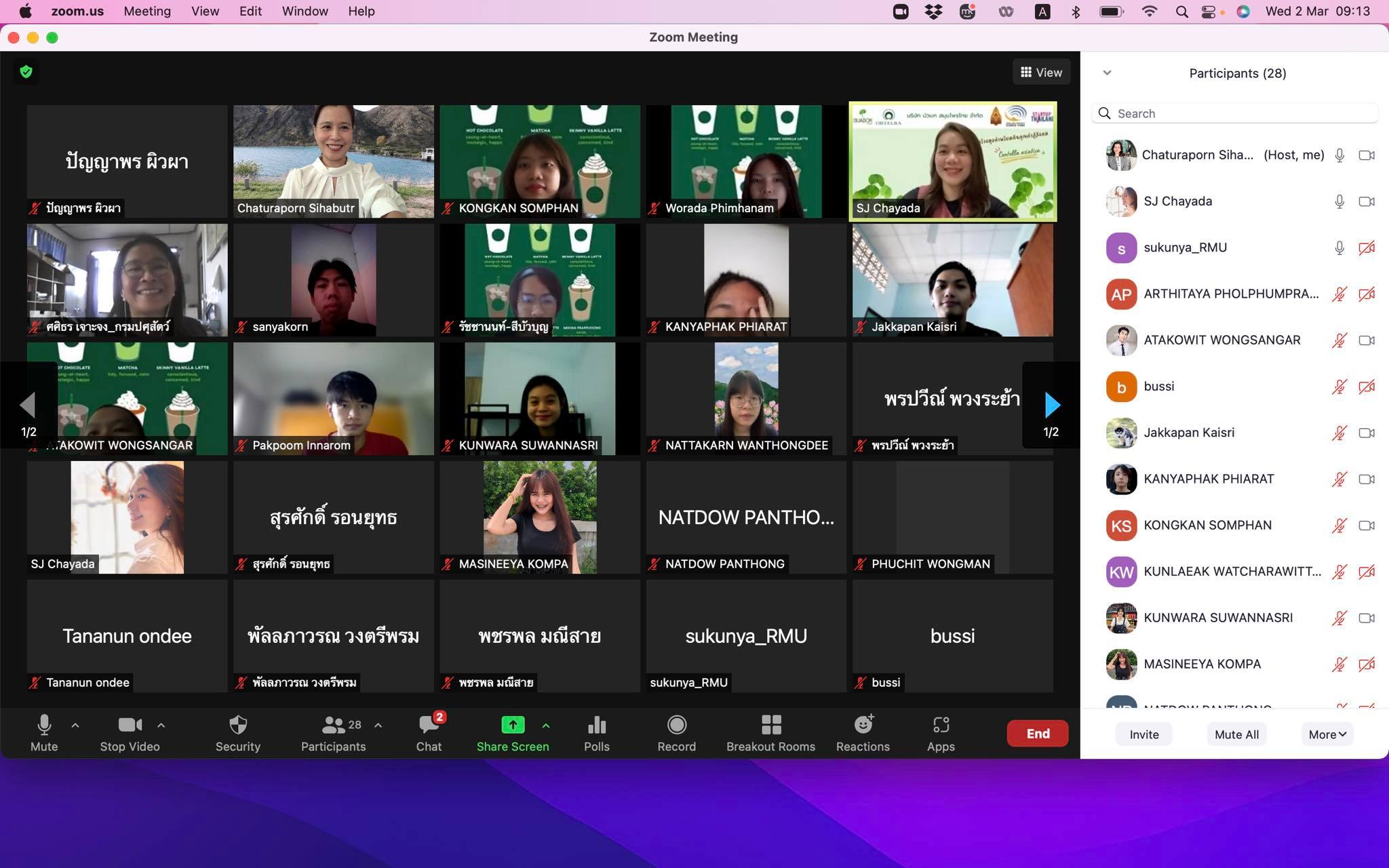Expand the audio options arrow beside Mute
The image size is (1389, 868).
coord(75,725)
